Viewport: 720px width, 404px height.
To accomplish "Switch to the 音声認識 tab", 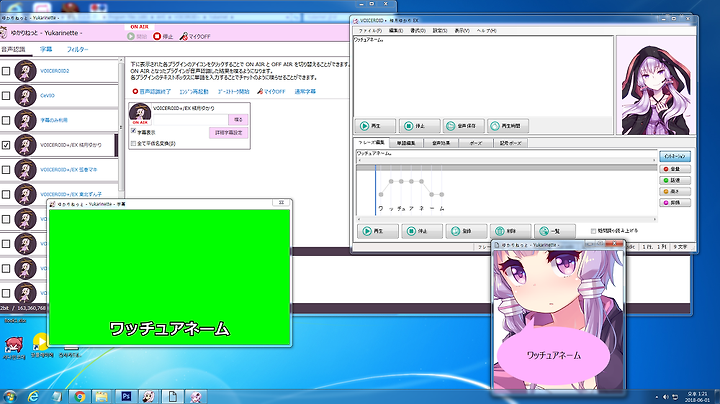I will (13, 49).
